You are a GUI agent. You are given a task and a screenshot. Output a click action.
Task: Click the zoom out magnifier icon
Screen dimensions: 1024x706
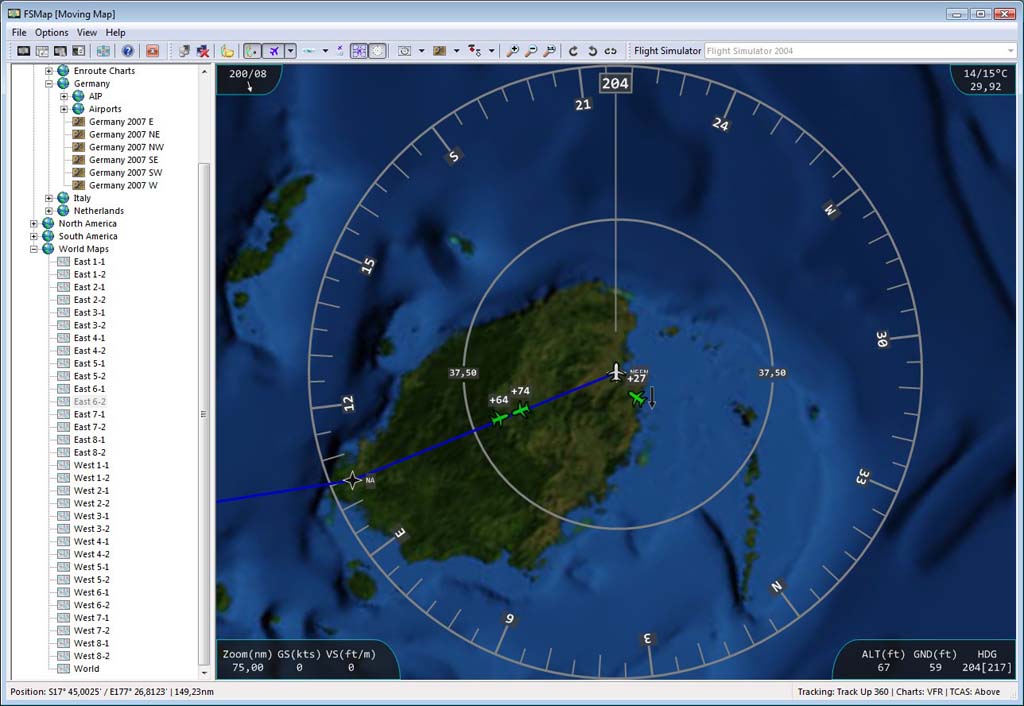[531, 51]
